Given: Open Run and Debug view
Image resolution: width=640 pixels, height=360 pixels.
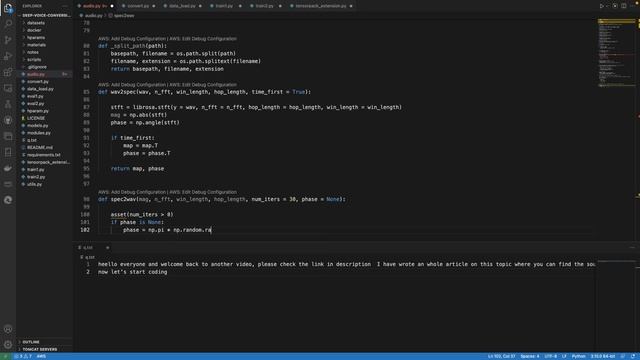Looking at the screenshot, I should click(x=8, y=56).
